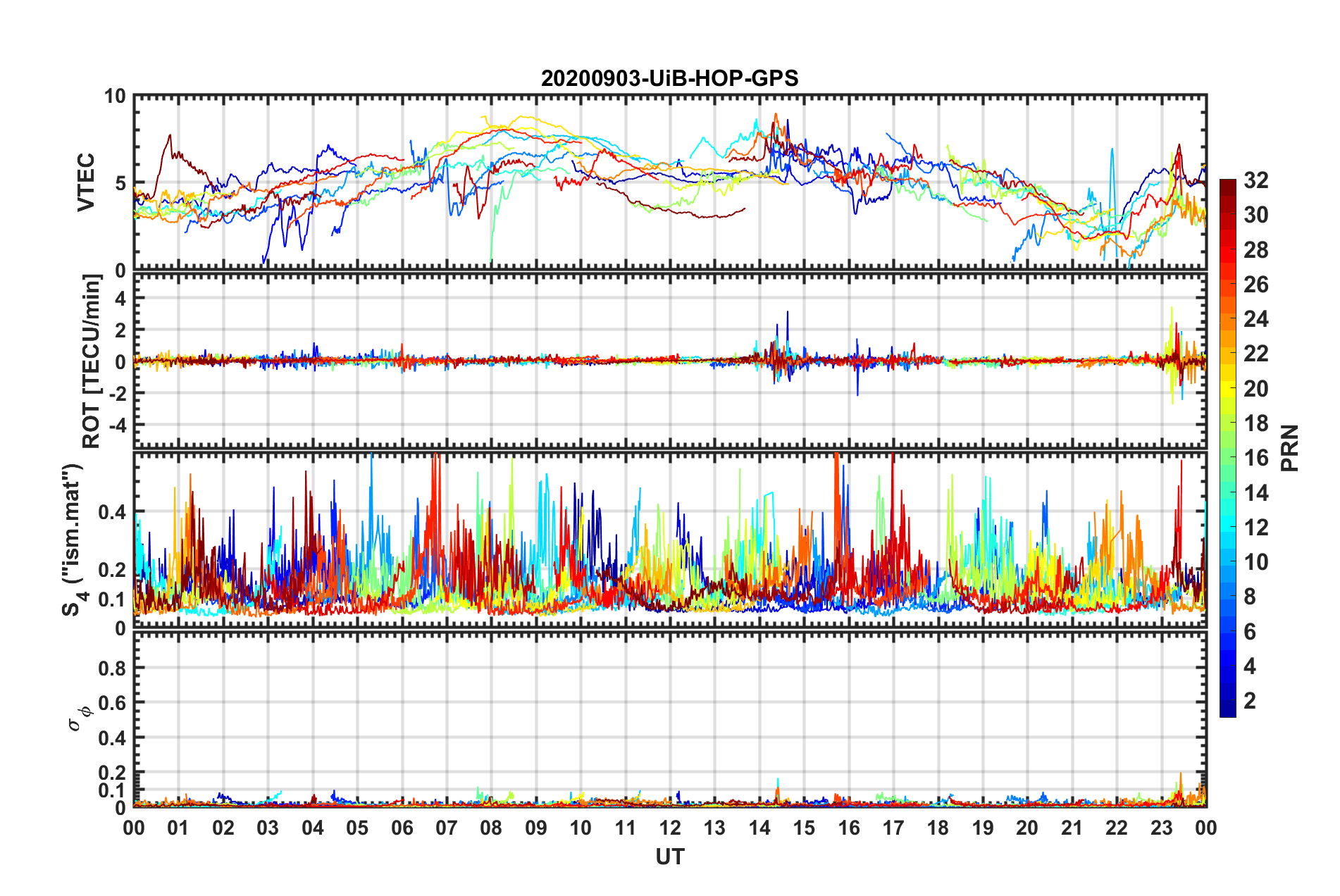Click the UT x-axis label
Screen dimensions: 1340x896
pos(669,857)
